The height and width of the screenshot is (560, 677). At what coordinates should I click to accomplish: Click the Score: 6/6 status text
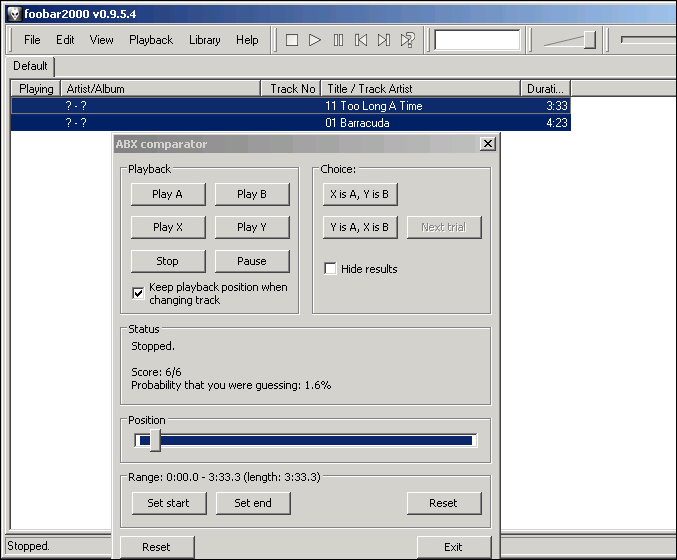[156, 372]
